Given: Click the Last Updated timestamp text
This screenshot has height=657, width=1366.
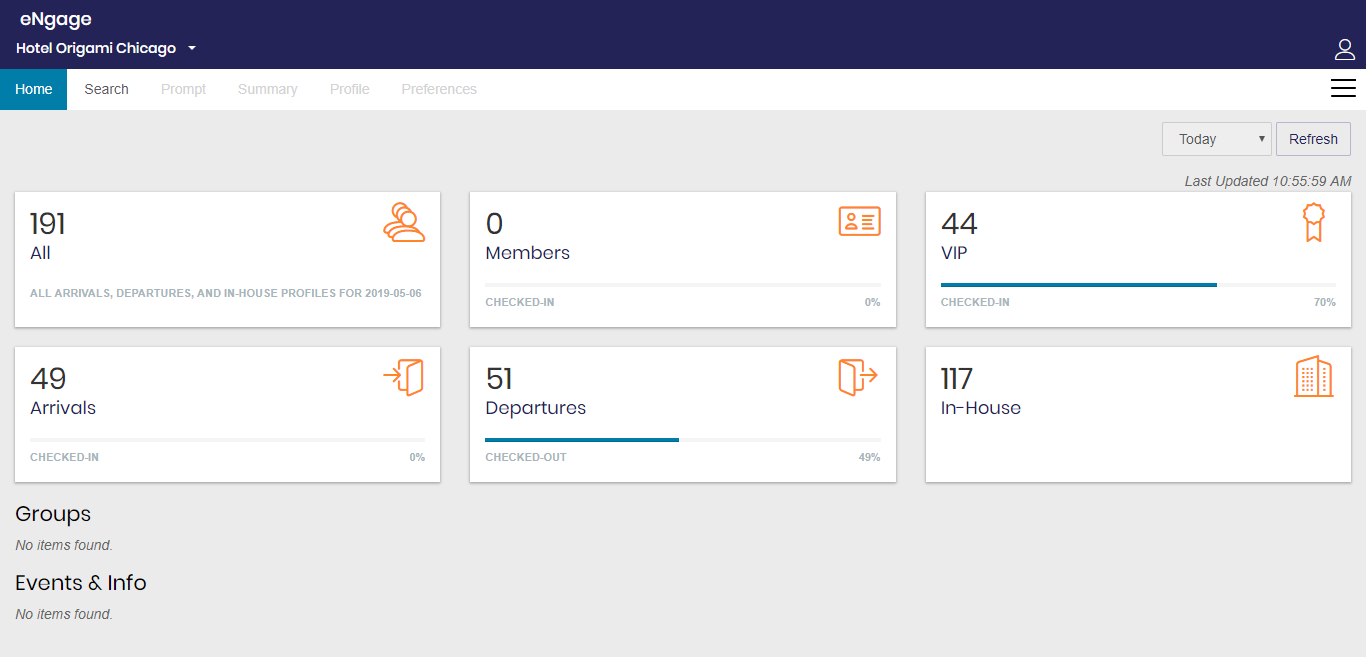Looking at the screenshot, I should [x=1267, y=181].
